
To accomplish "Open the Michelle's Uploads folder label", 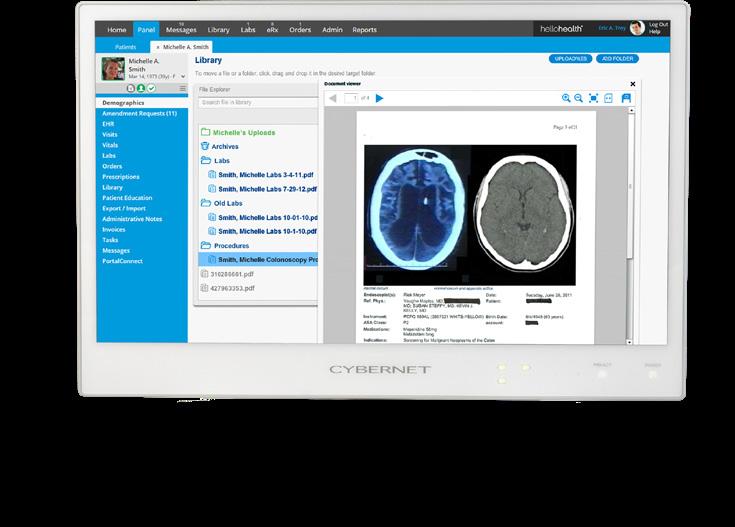I will coord(244,133).
